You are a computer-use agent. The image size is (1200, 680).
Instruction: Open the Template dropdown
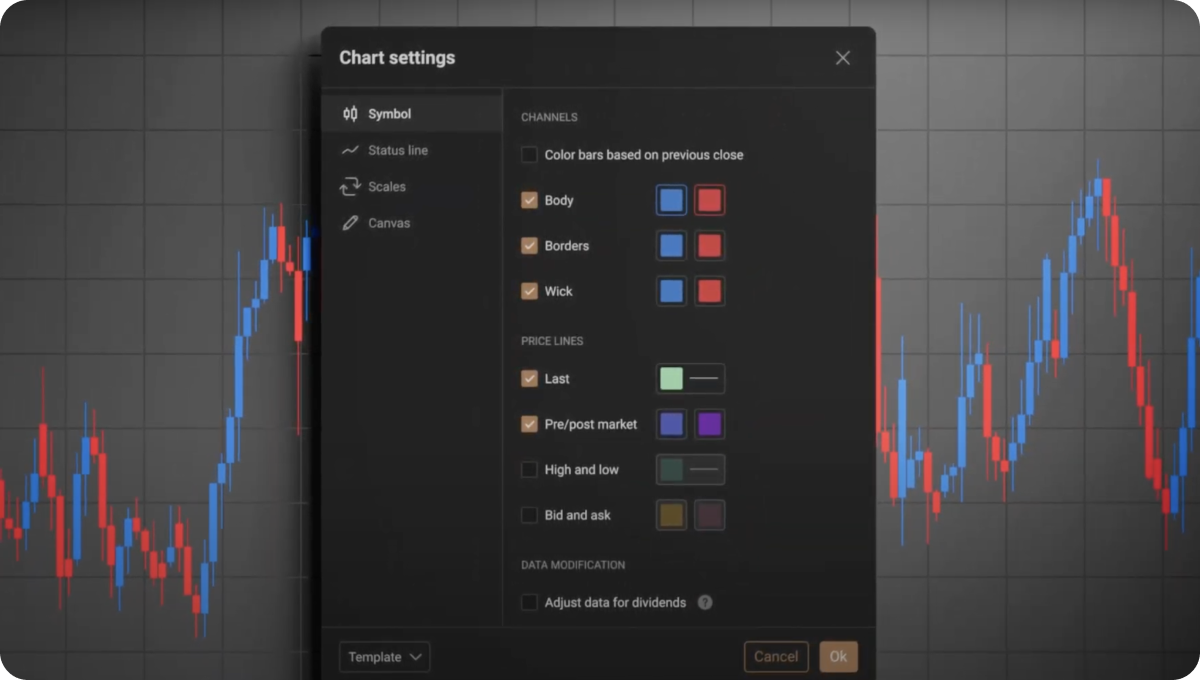coord(384,657)
